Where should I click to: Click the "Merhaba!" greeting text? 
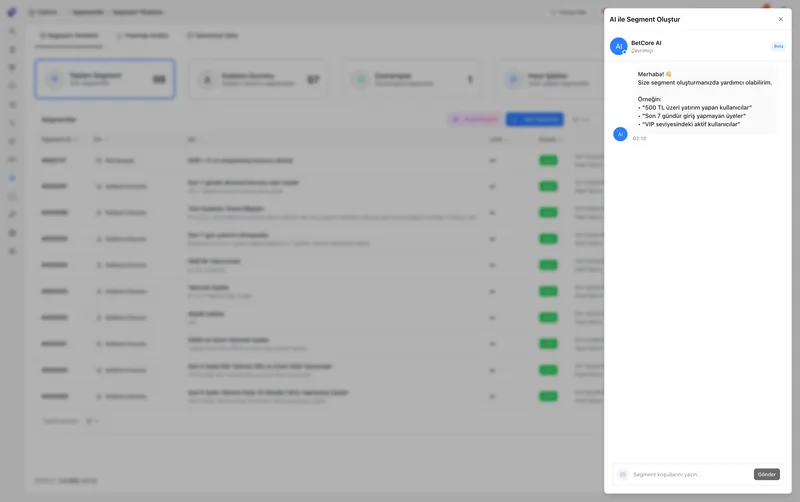[x=651, y=74]
